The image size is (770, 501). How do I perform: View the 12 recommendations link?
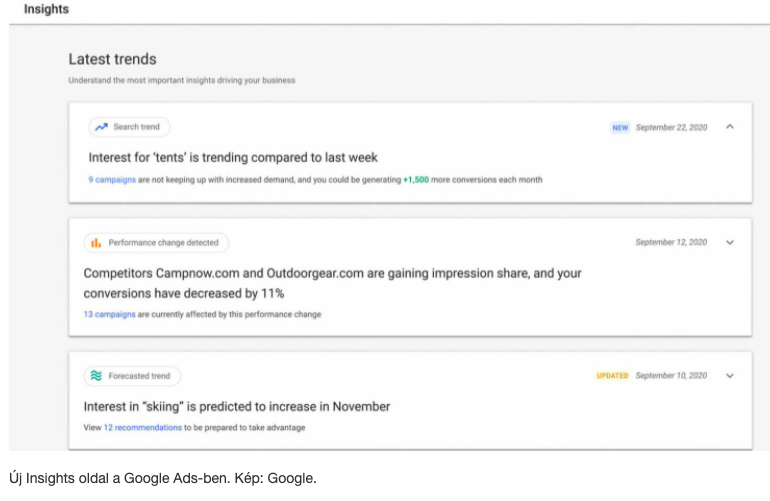click(x=142, y=427)
